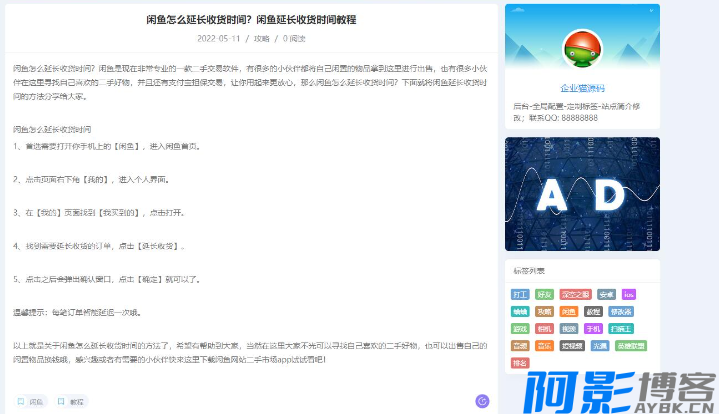This screenshot has height=416, width=719.
Task: Select the purple 手机 tag
Action: tap(593, 328)
